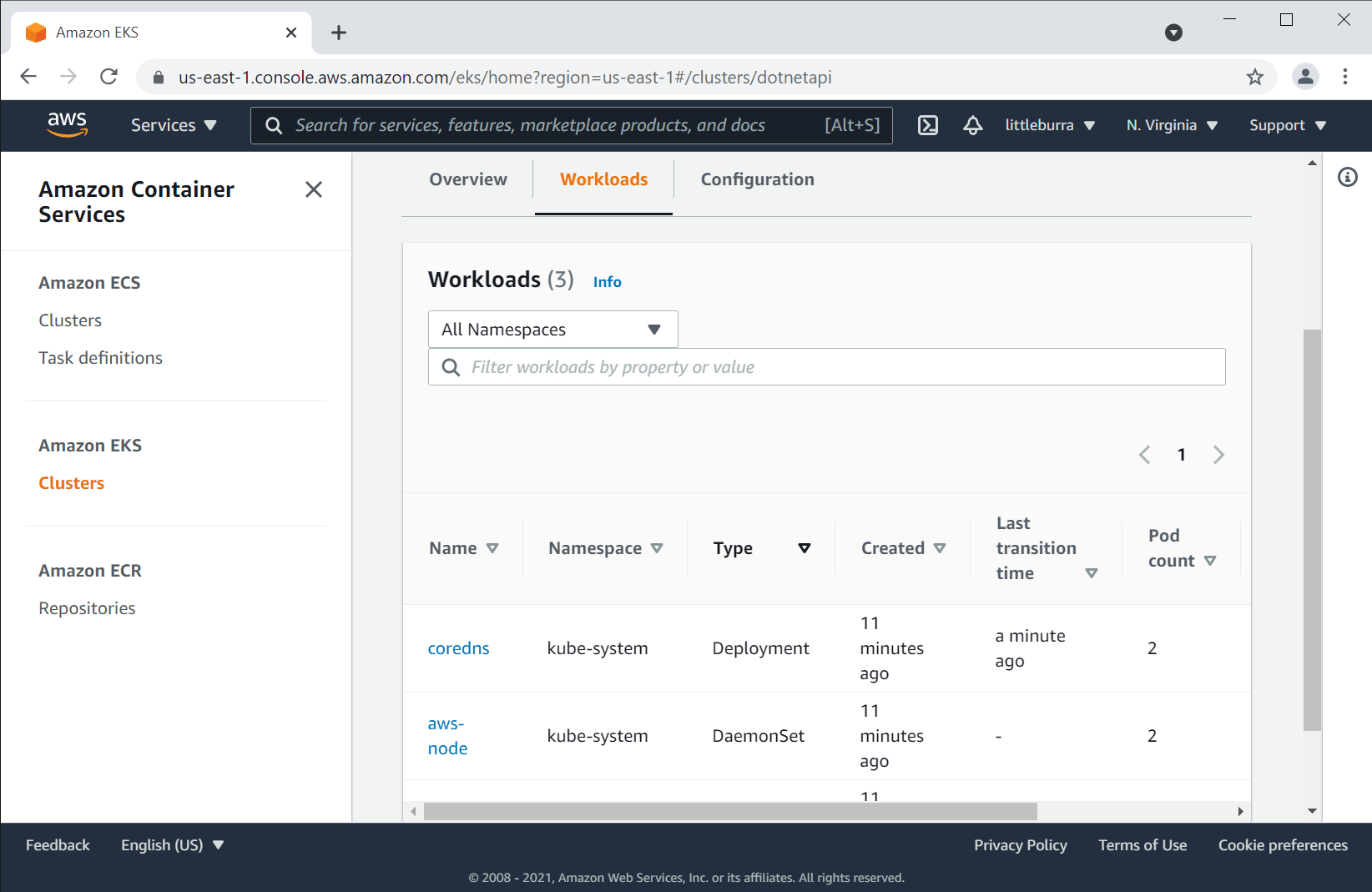This screenshot has width=1372, height=892.
Task: Open AWS CloudShell terminal icon
Action: tap(927, 125)
